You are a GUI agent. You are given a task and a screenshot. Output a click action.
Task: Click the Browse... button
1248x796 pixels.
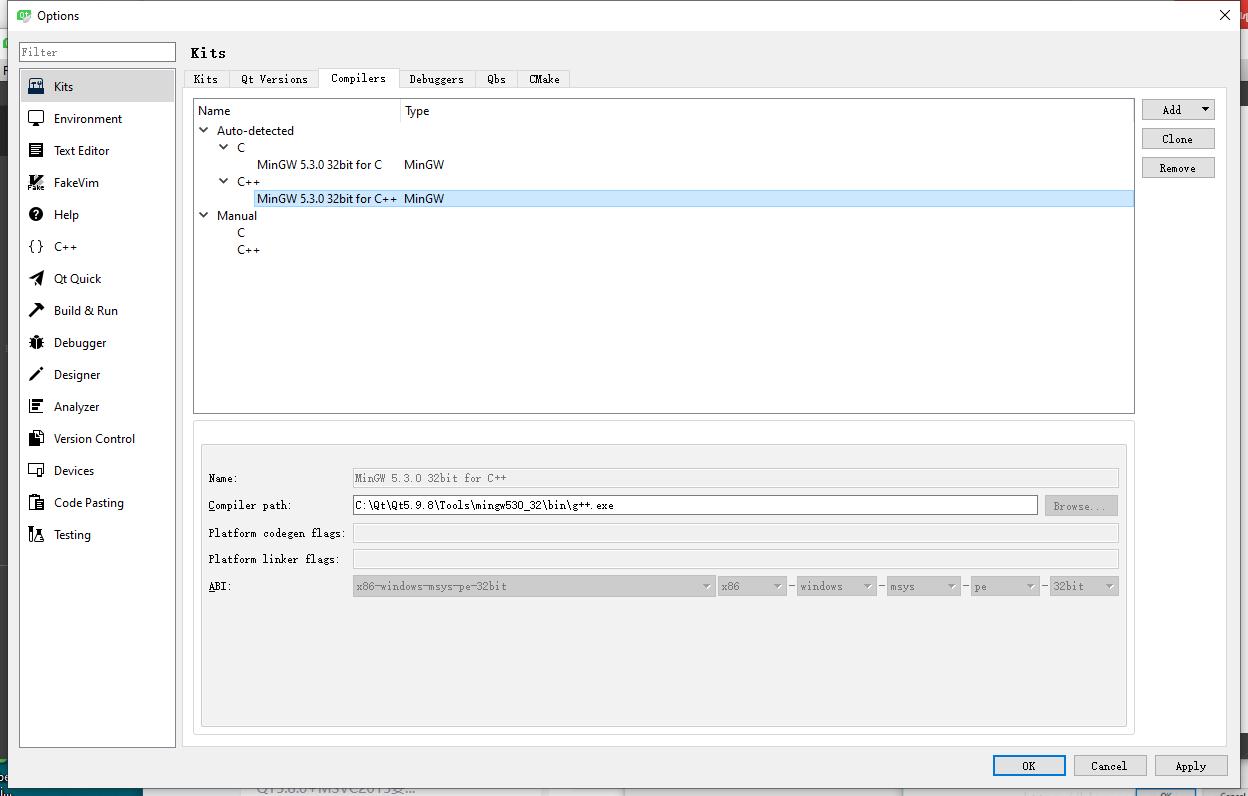pos(1081,506)
